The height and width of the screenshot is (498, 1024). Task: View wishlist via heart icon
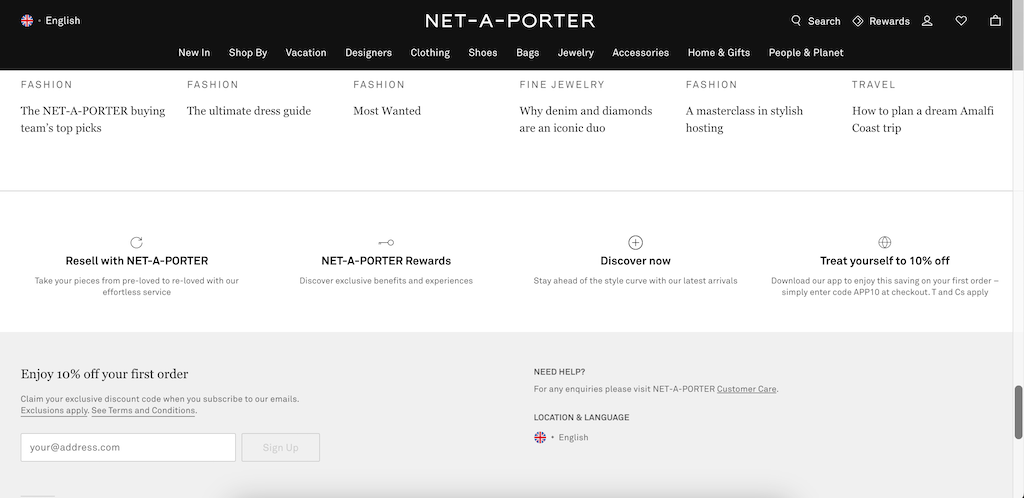pyautogui.click(x=961, y=21)
